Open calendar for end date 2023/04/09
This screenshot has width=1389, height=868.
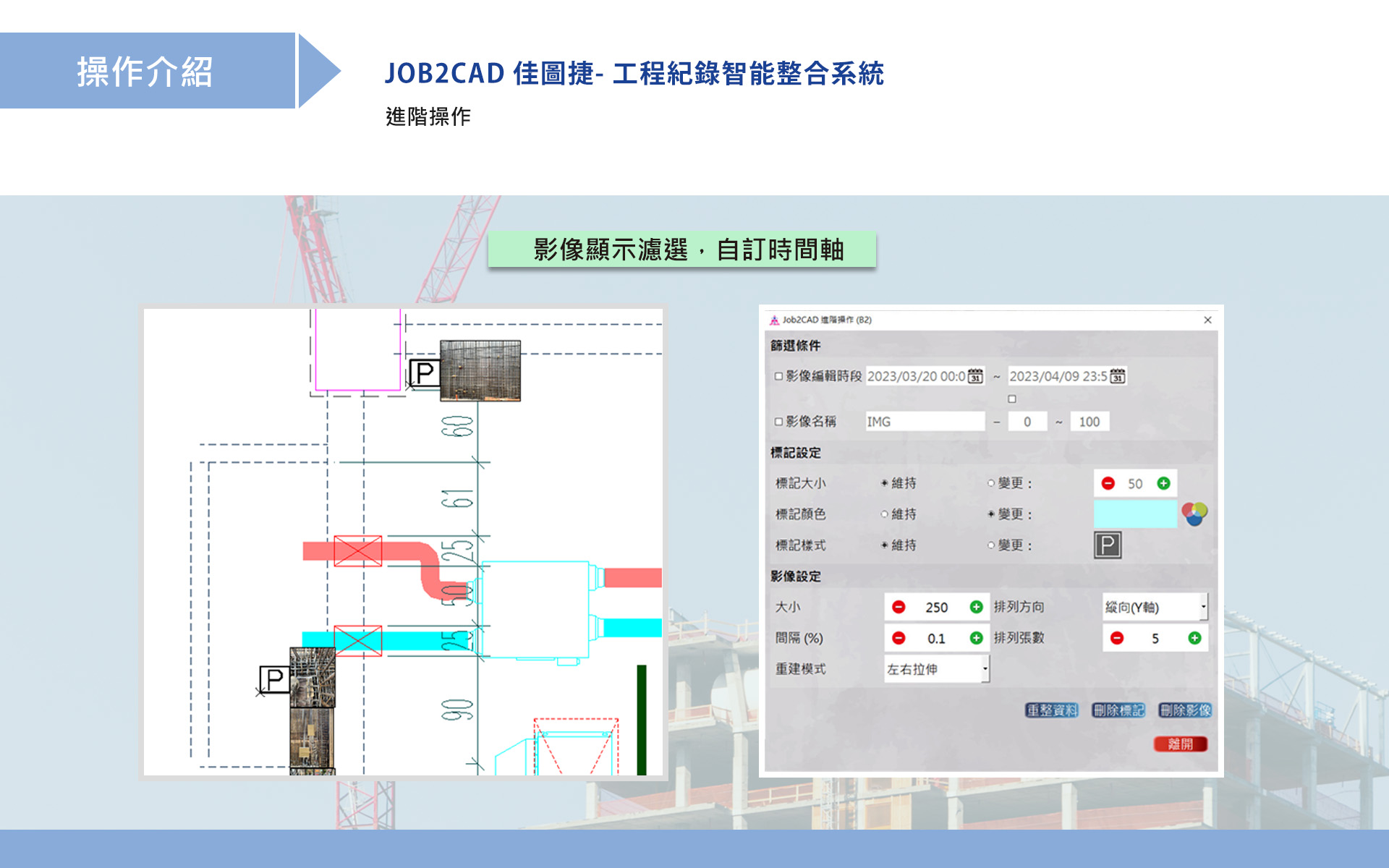coord(1118,376)
